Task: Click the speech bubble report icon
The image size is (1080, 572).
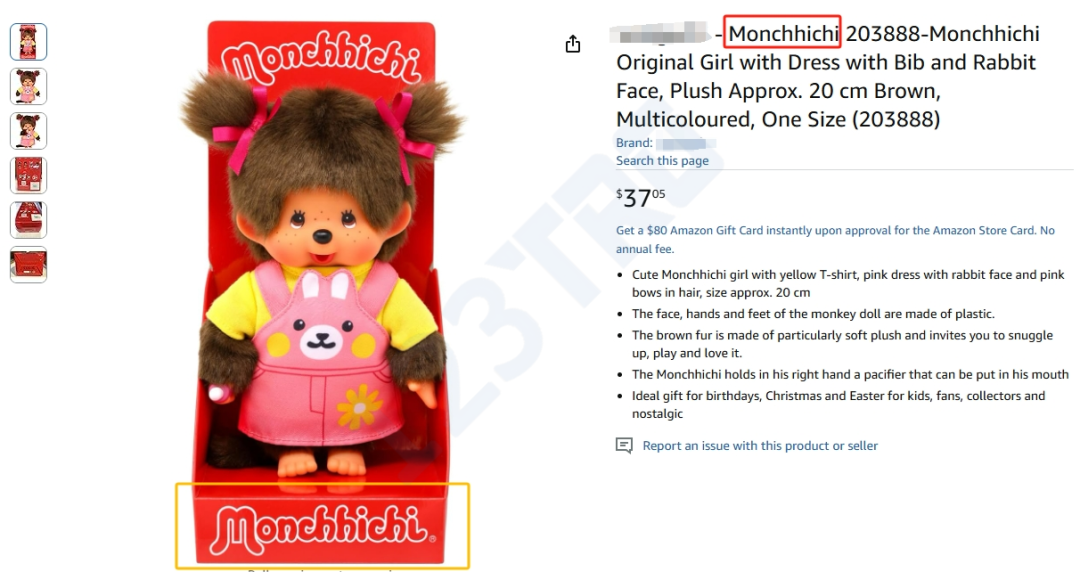Action: pyautogui.click(x=624, y=445)
